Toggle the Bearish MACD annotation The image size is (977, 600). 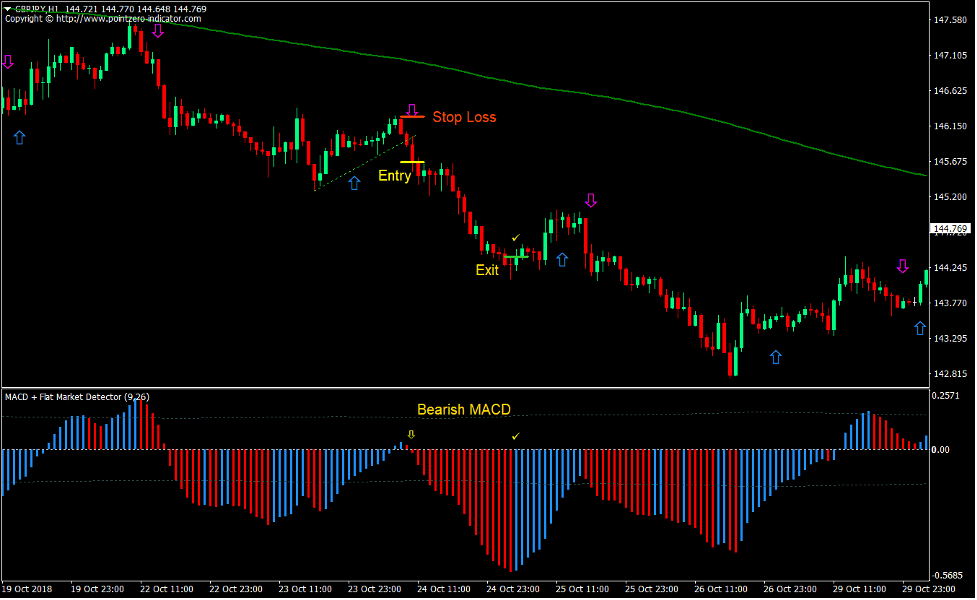tap(464, 409)
